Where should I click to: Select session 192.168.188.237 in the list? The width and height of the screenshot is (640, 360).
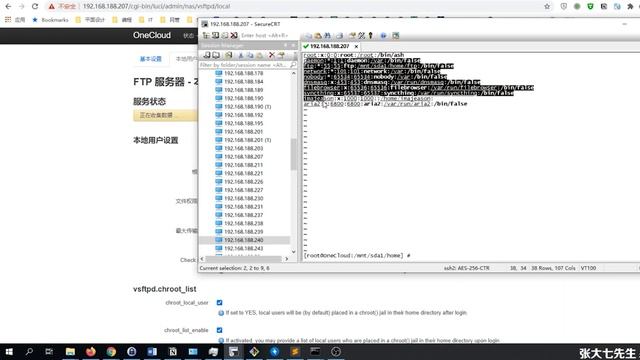click(x=243, y=215)
